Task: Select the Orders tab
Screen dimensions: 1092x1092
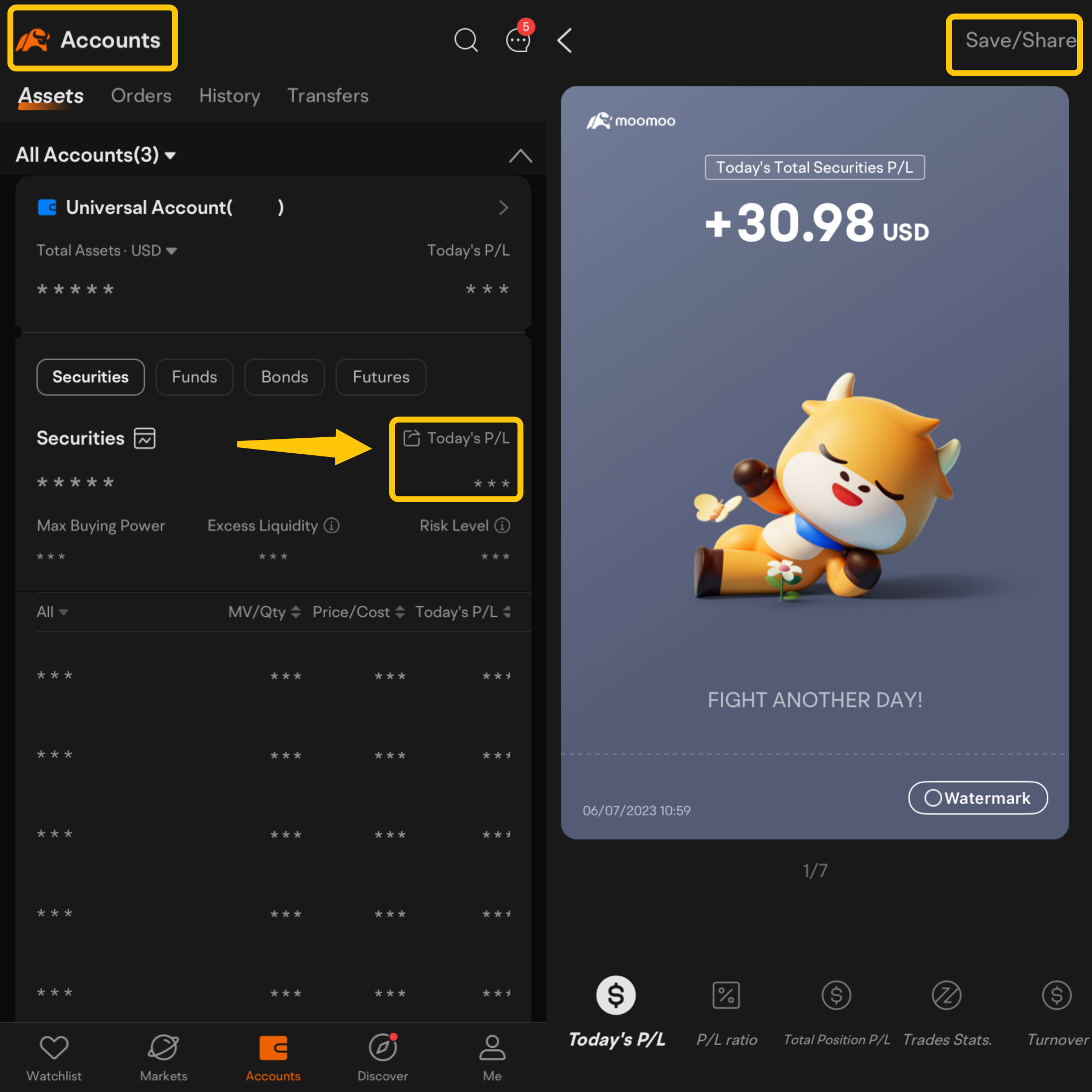Action: (x=141, y=95)
